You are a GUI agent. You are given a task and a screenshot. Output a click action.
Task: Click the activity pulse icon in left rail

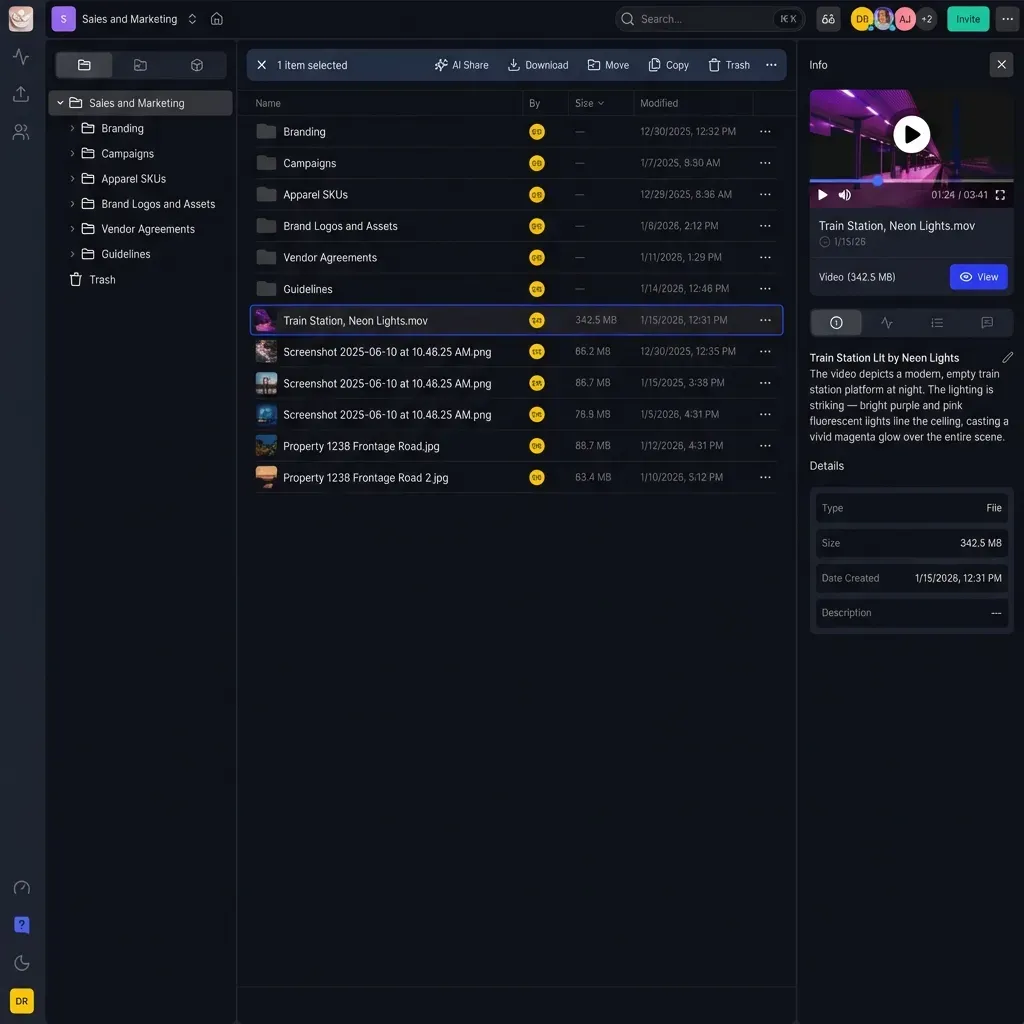click(x=21, y=57)
